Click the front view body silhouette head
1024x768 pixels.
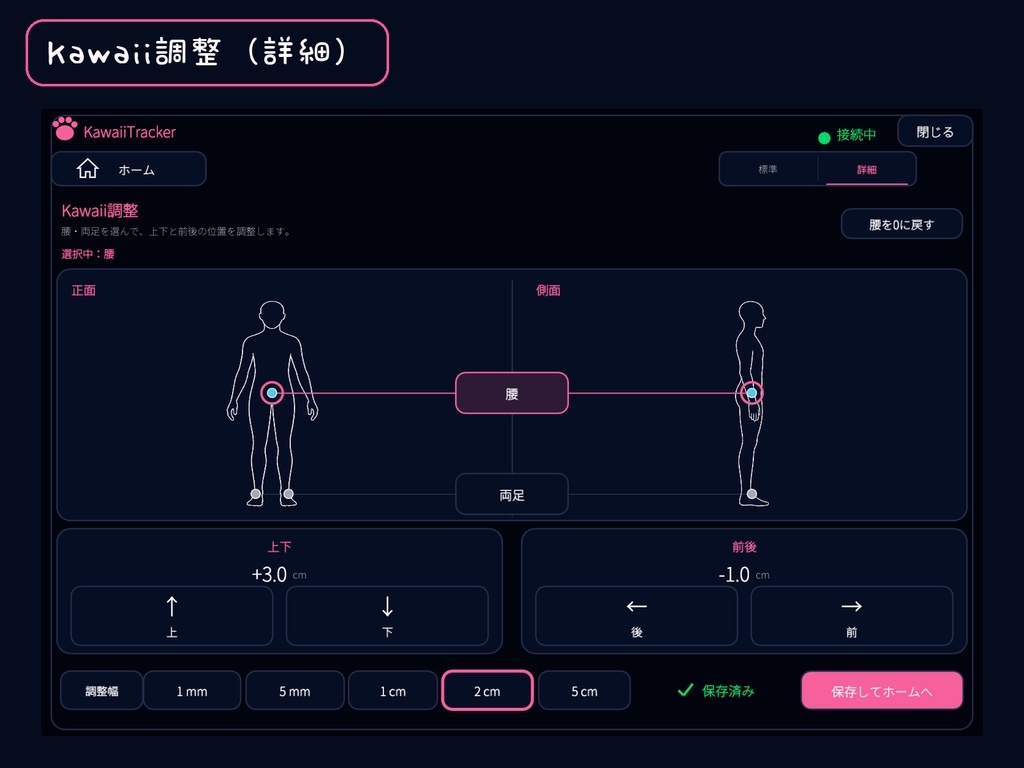(x=272, y=315)
